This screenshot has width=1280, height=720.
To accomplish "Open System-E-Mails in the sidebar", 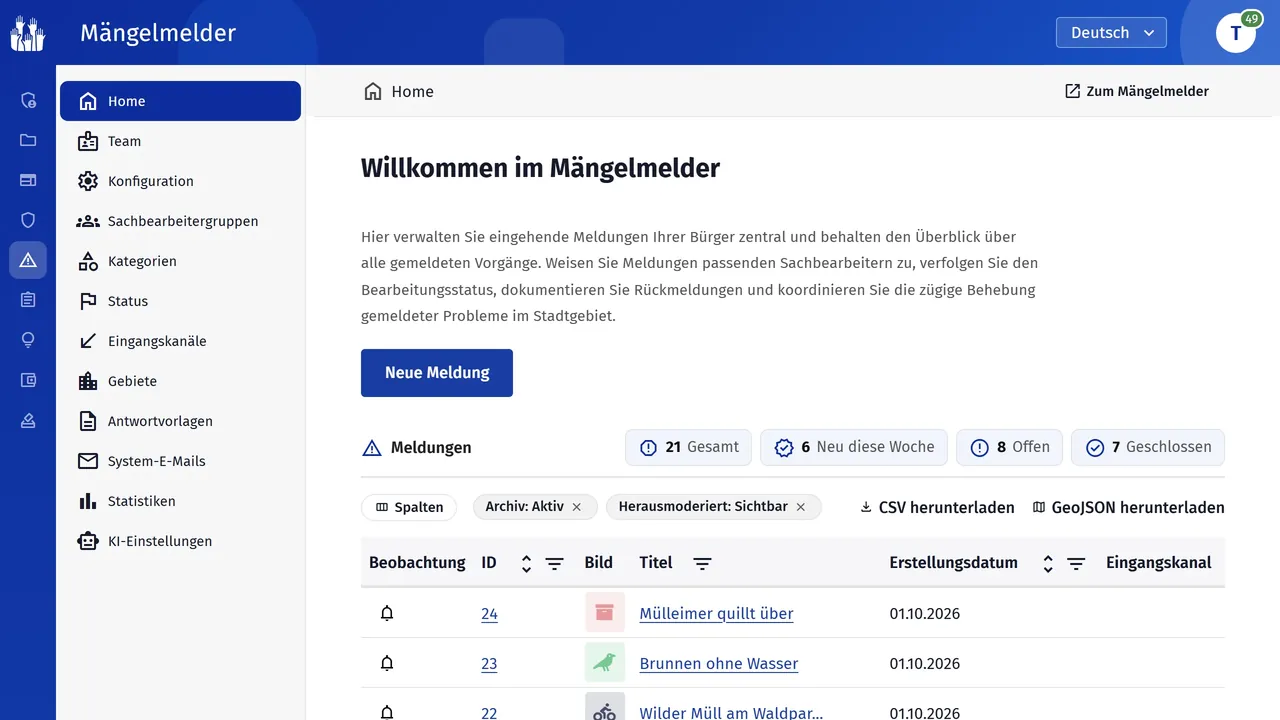I will pyautogui.click(x=180, y=461).
